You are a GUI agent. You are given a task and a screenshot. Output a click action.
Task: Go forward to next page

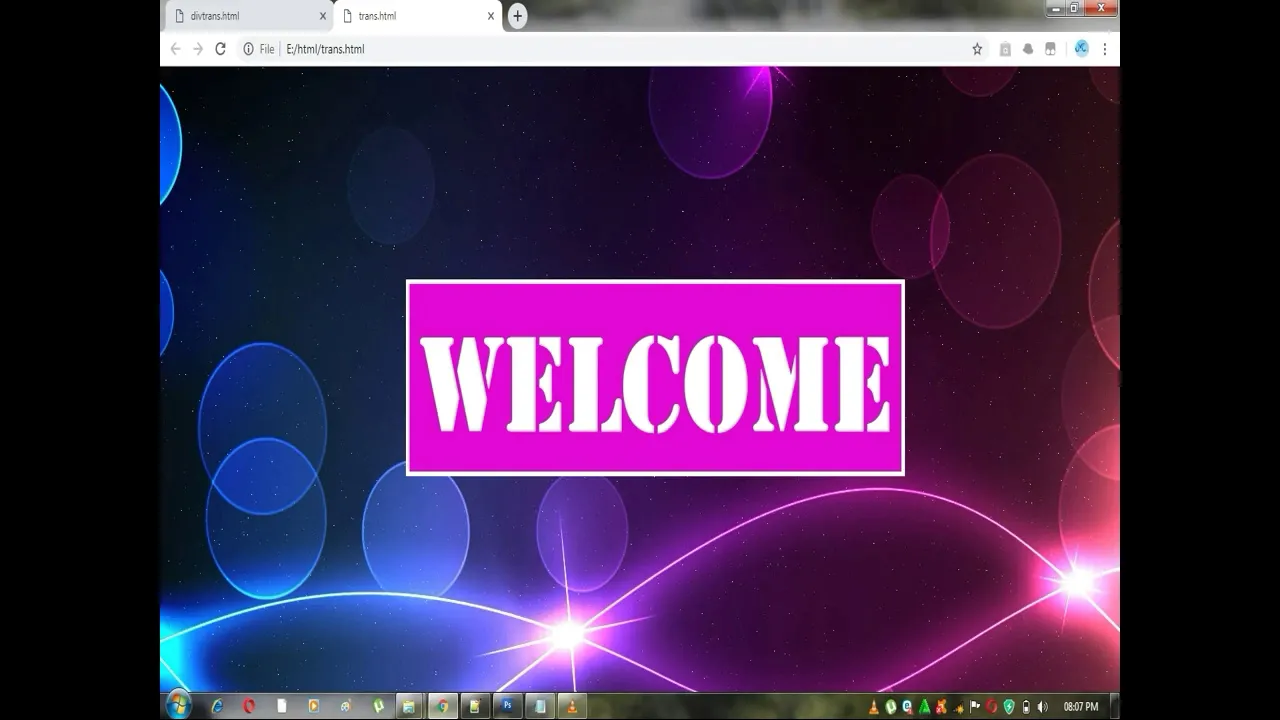[198, 49]
